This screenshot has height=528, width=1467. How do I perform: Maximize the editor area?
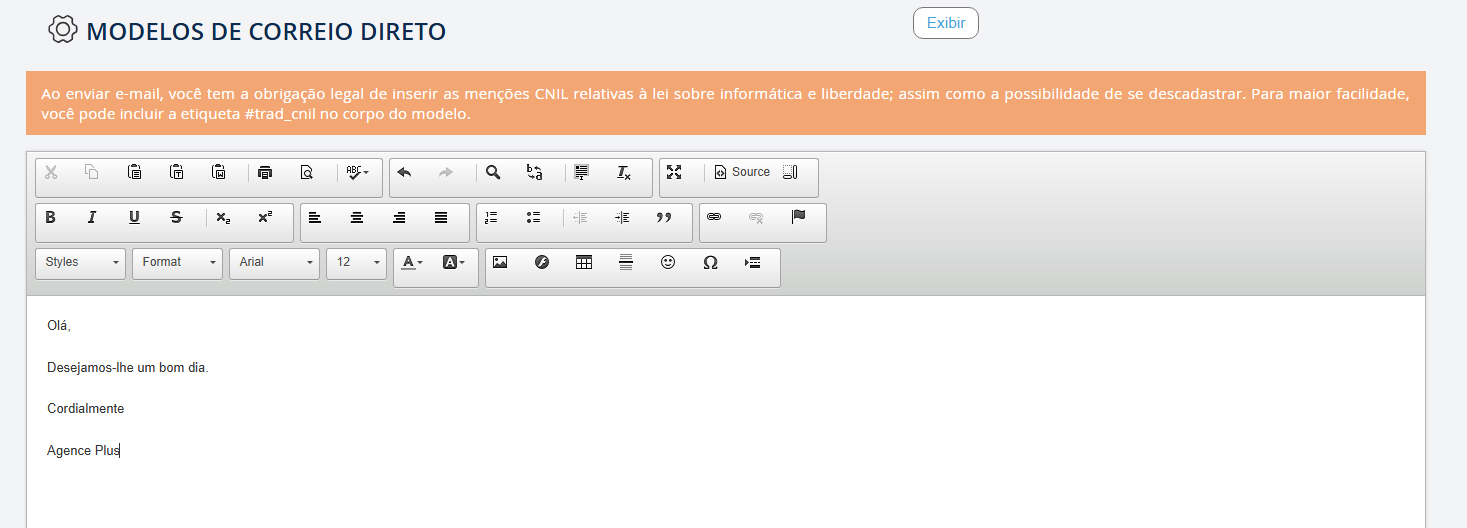pos(674,172)
